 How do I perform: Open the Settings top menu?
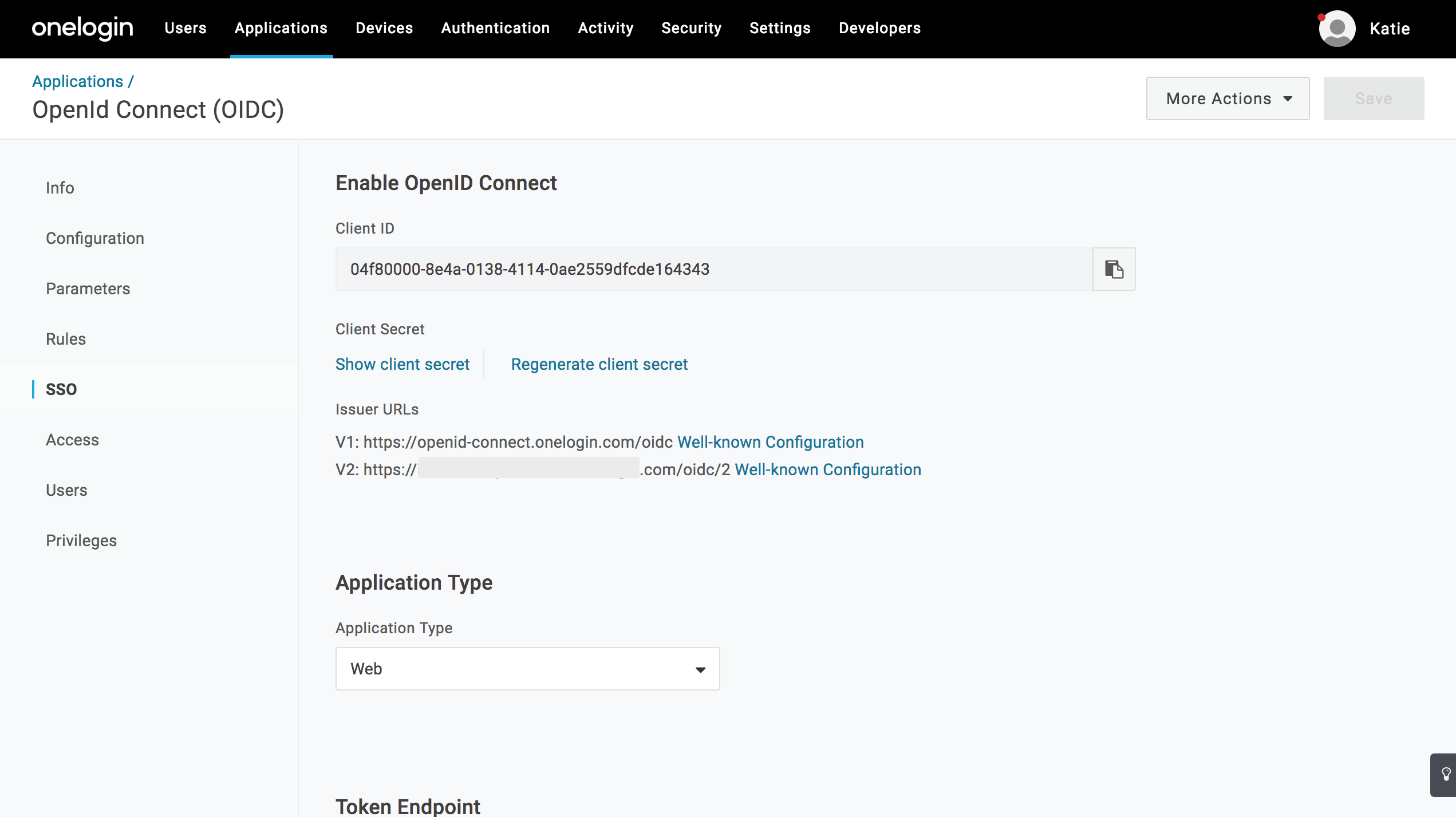(780, 28)
